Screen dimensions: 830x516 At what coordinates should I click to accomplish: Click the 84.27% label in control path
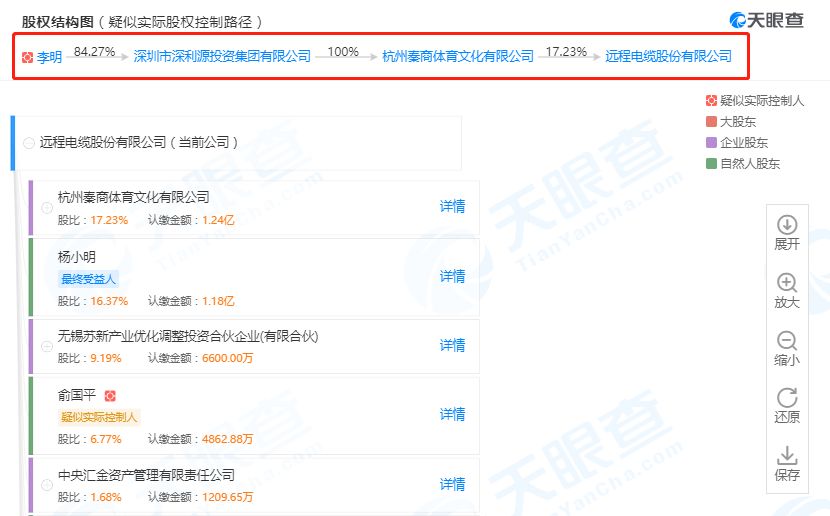coord(95,51)
